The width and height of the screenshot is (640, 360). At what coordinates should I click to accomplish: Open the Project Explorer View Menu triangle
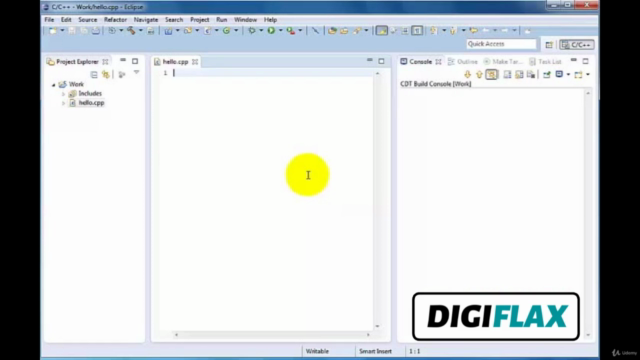point(136,73)
